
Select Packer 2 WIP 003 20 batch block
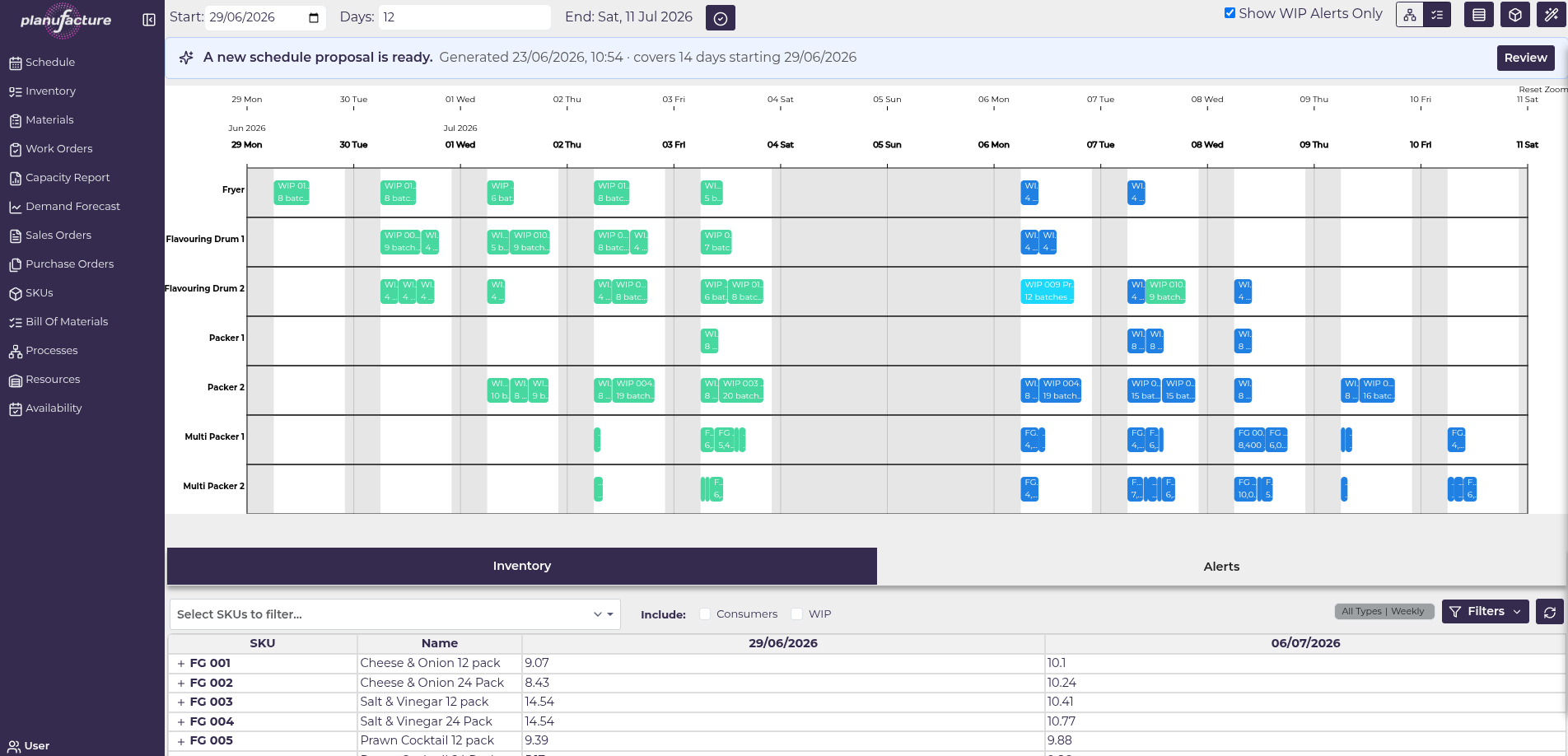pos(741,390)
